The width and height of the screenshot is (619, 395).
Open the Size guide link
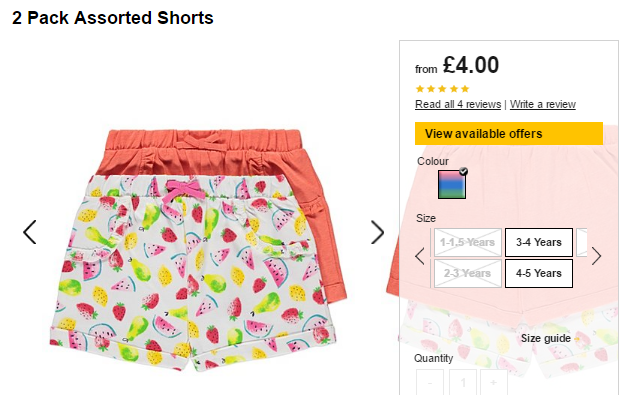(x=546, y=339)
